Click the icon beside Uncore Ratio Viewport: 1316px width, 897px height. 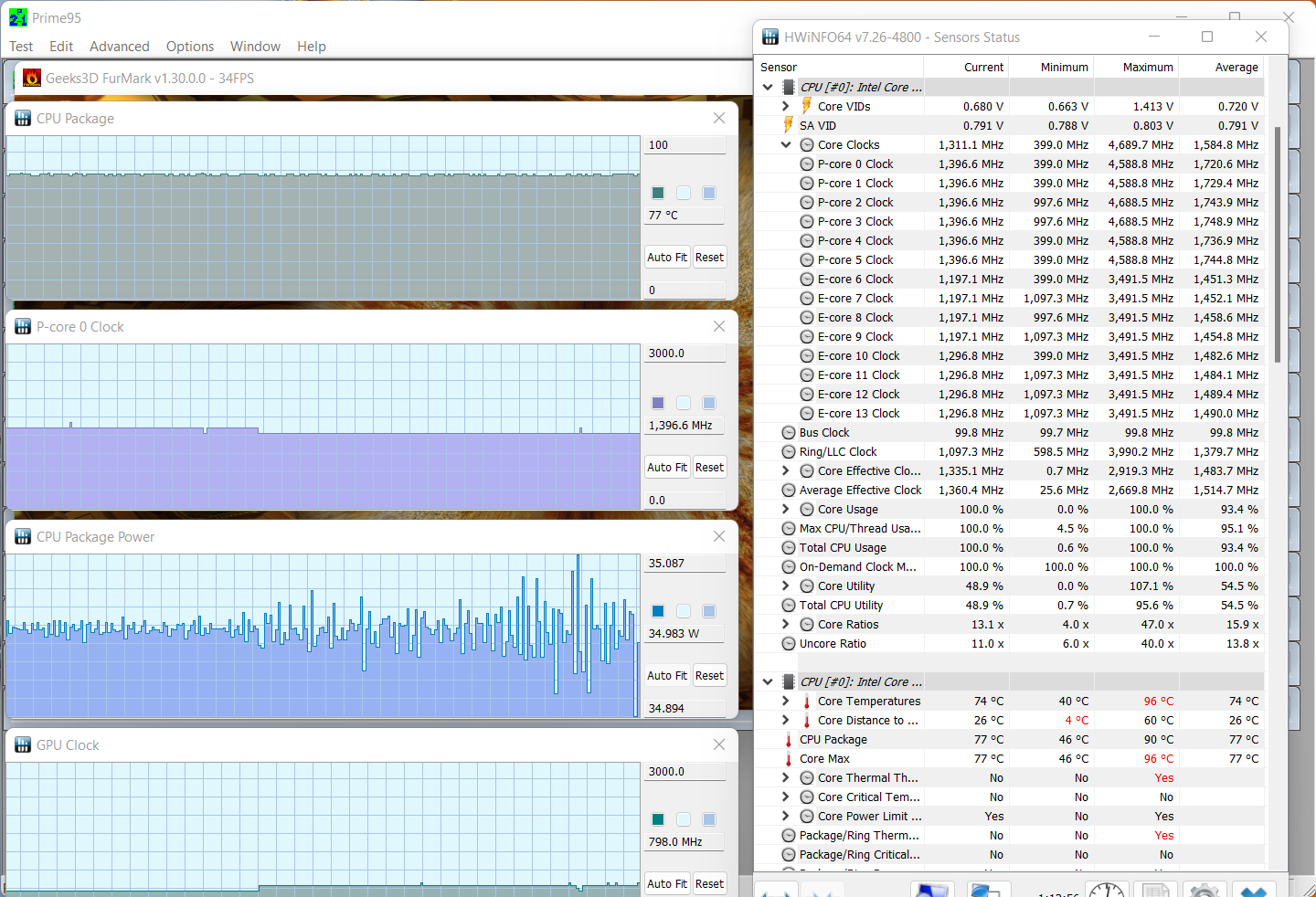click(x=789, y=644)
